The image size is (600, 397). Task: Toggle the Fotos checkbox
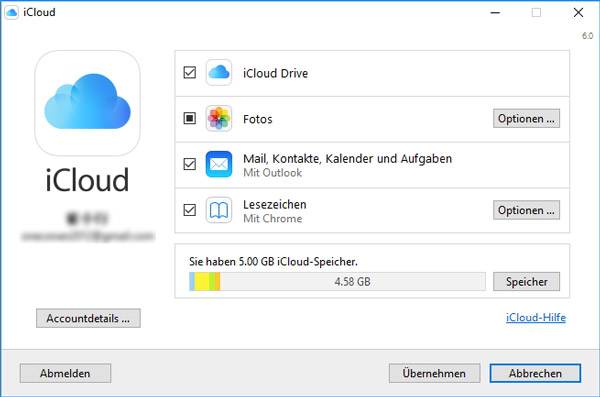pos(190,118)
